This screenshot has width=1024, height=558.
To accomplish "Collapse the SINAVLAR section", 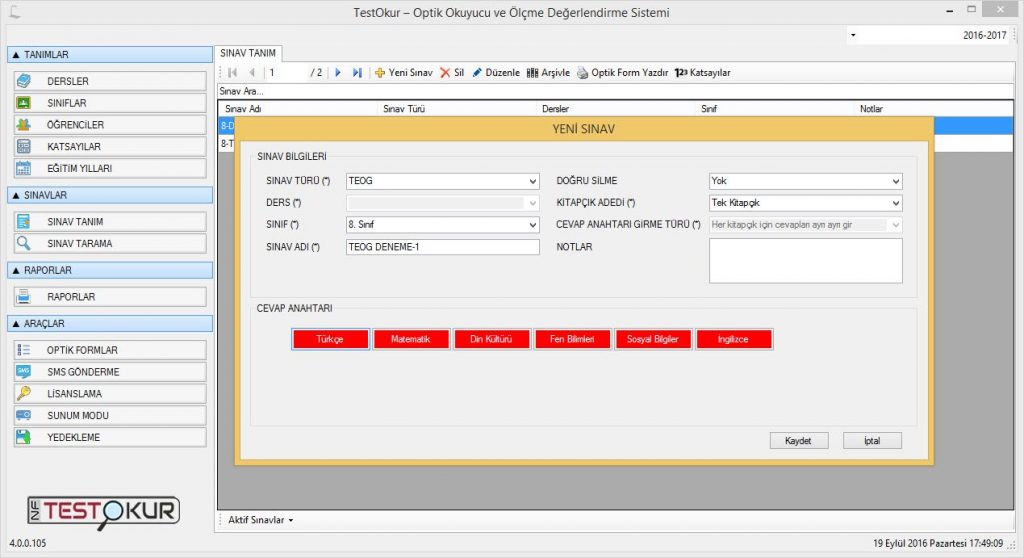I will point(110,195).
